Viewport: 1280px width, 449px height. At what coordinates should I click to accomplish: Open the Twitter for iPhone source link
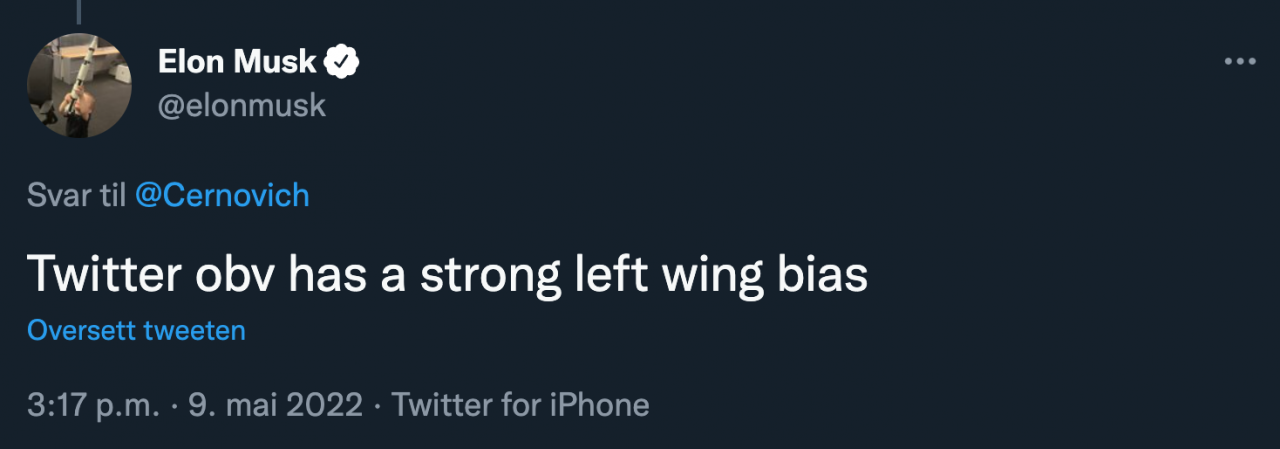tap(520, 405)
